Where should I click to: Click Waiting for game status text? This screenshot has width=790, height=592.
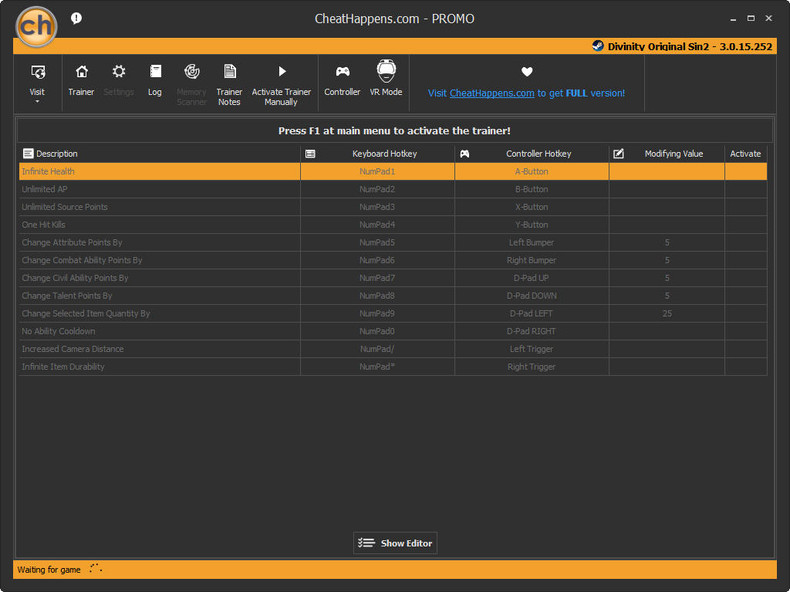pyautogui.click(x=49, y=570)
